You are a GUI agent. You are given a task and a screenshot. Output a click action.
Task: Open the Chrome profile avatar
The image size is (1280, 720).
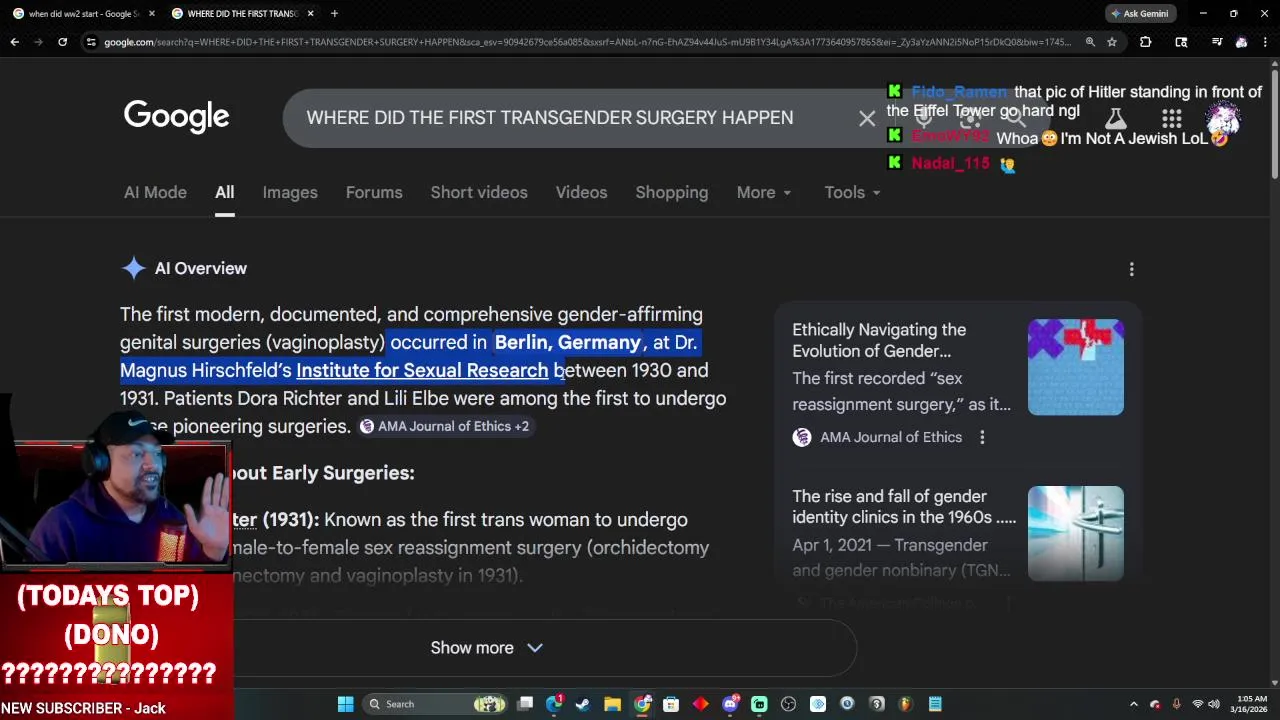(x=1241, y=42)
